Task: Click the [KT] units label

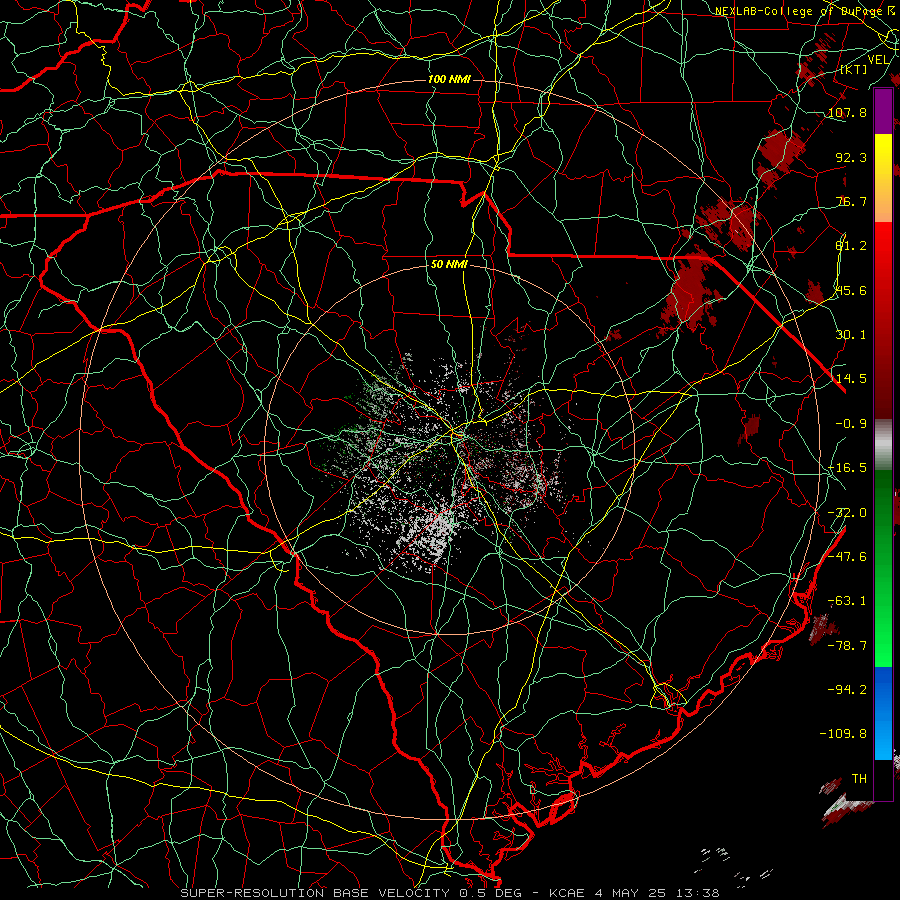Action: [854, 69]
